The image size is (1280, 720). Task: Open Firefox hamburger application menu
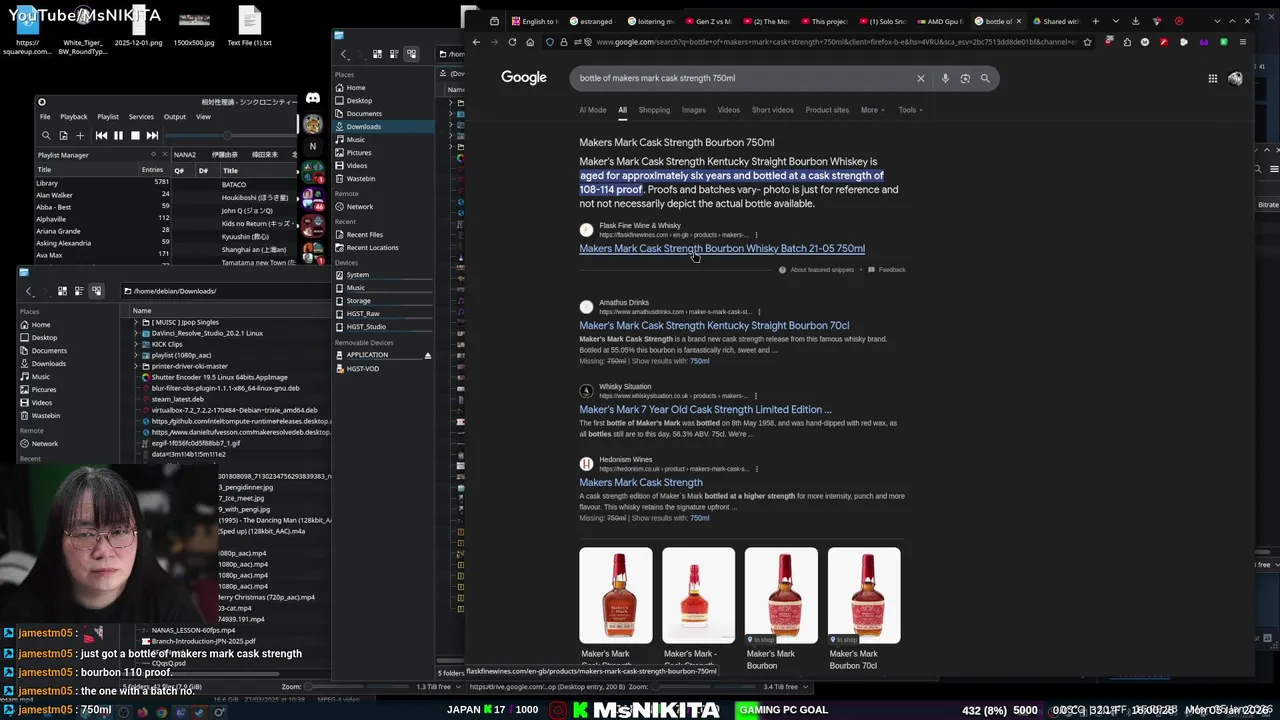pos(1243,42)
